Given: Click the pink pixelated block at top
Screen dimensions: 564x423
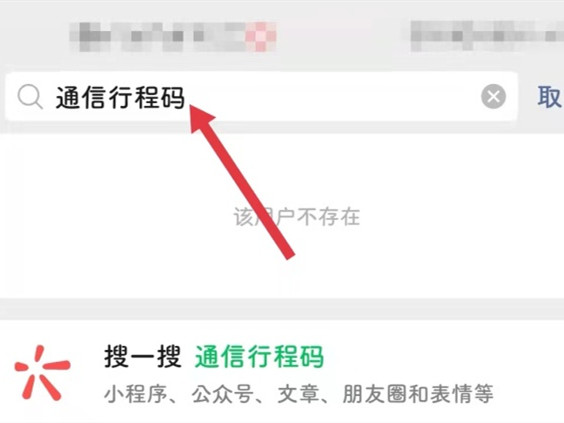Looking at the screenshot, I should [x=261, y=36].
